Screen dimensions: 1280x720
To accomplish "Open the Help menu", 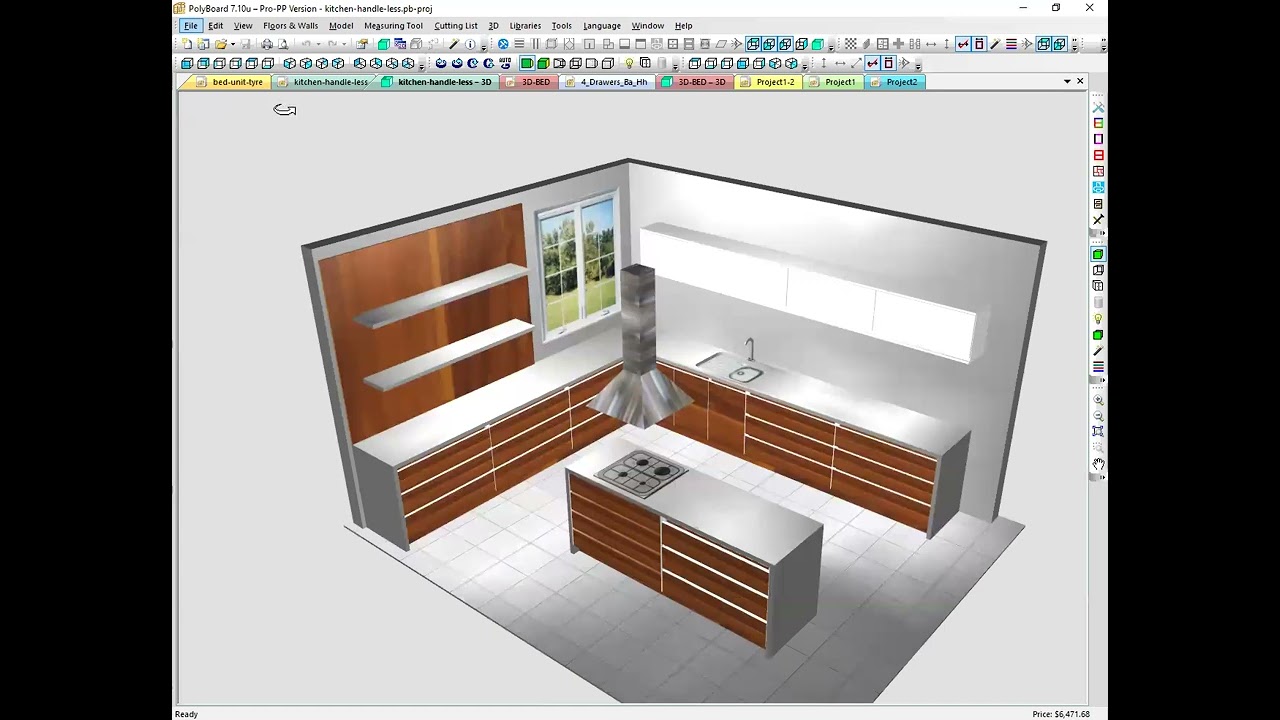I will [683, 26].
